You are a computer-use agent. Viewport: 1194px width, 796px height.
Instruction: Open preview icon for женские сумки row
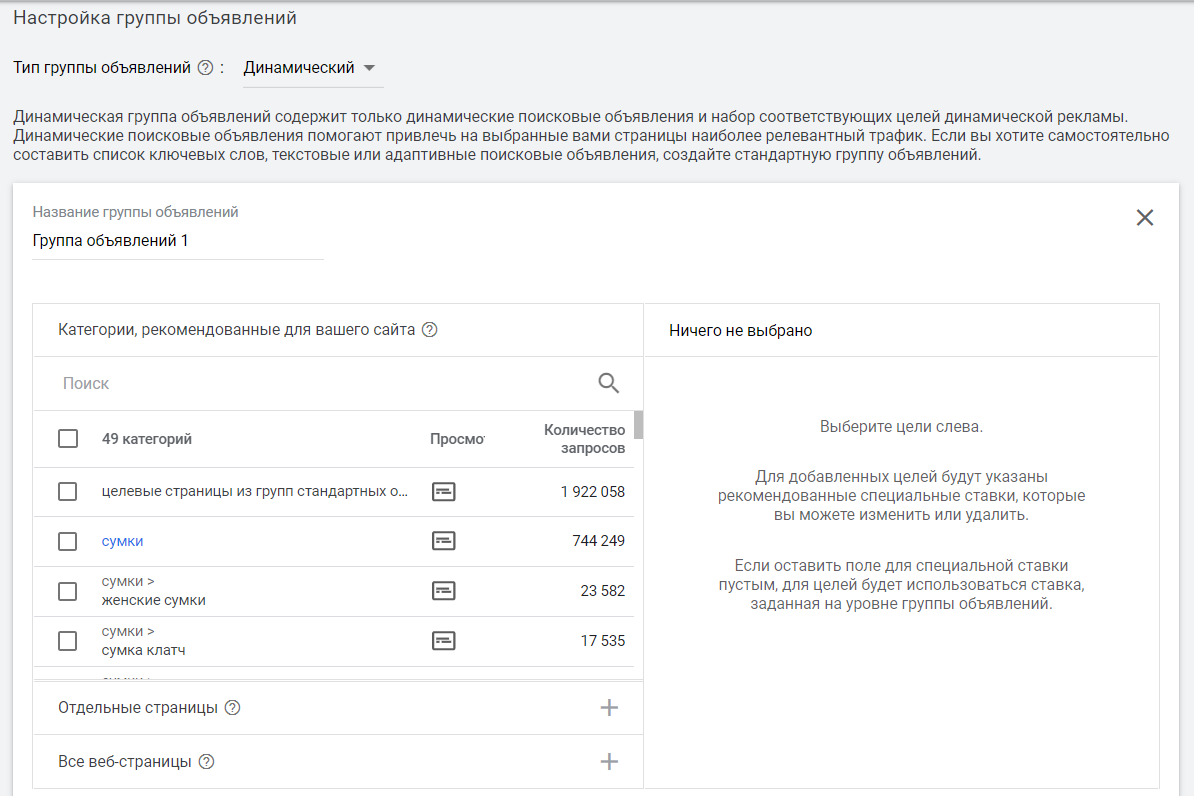(443, 591)
